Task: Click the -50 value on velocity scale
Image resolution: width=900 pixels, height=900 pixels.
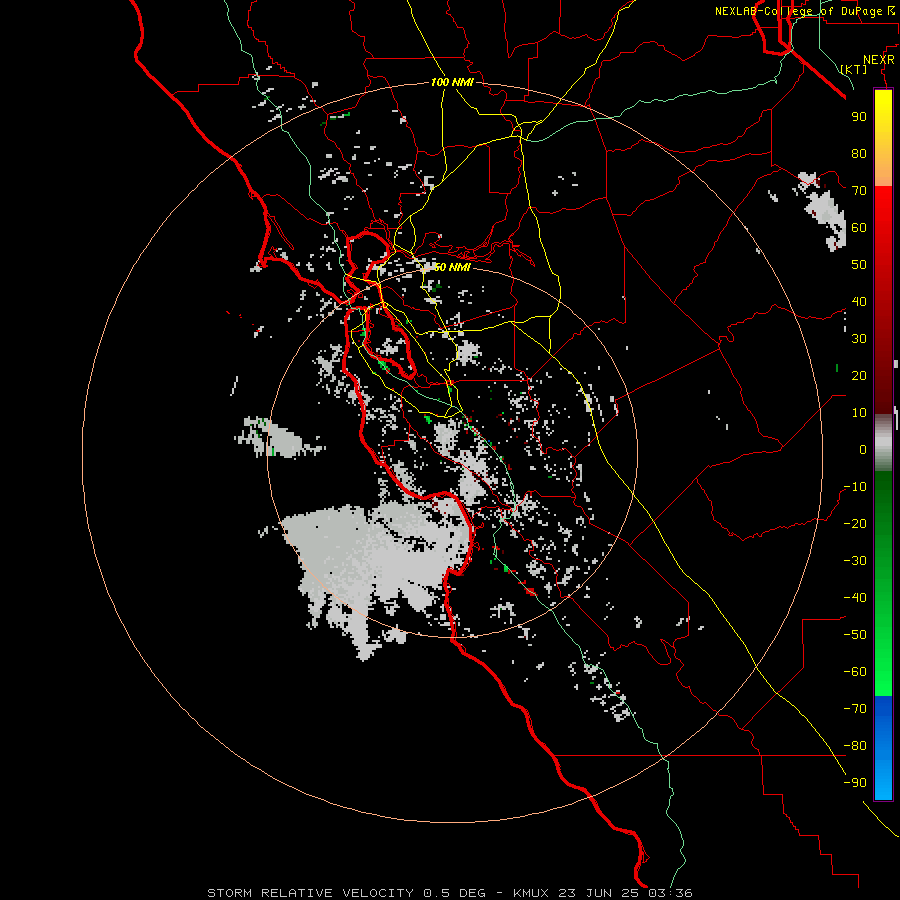Action: (855, 635)
